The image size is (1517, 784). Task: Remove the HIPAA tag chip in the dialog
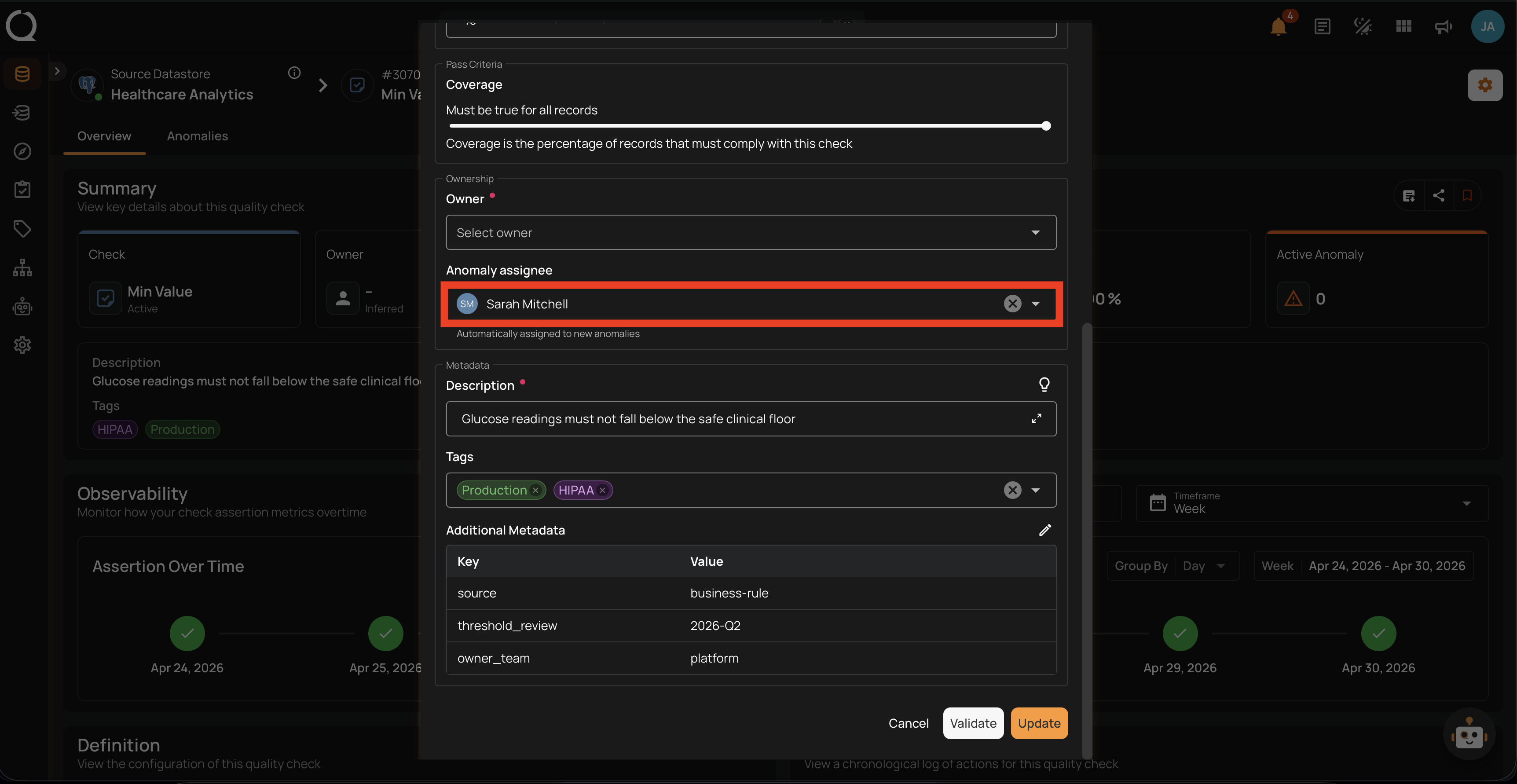pos(602,490)
